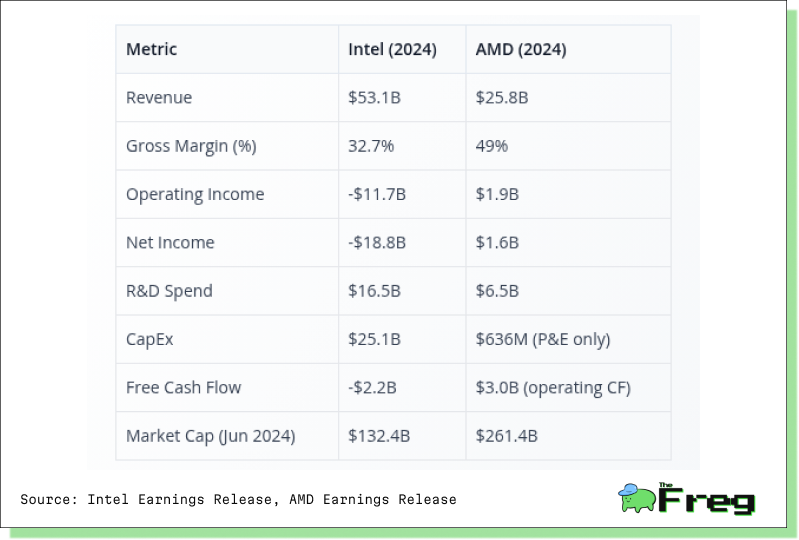Click the Metric column header
799x540 pixels.
click(151, 49)
